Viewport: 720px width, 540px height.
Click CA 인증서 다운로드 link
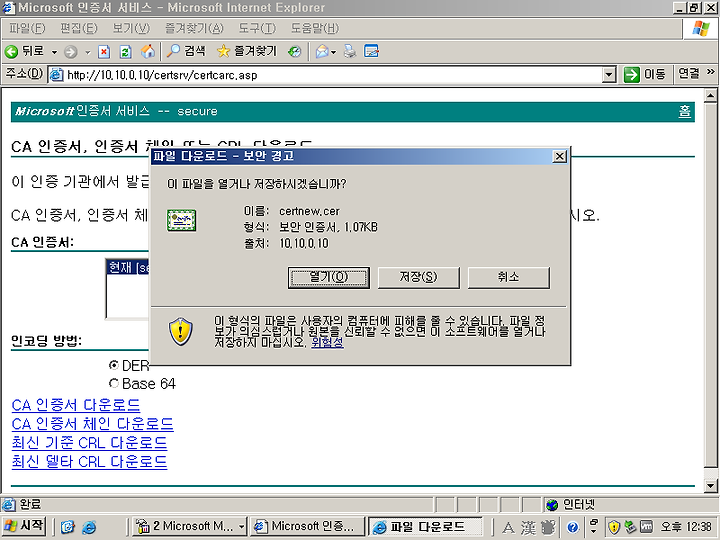coord(76,405)
